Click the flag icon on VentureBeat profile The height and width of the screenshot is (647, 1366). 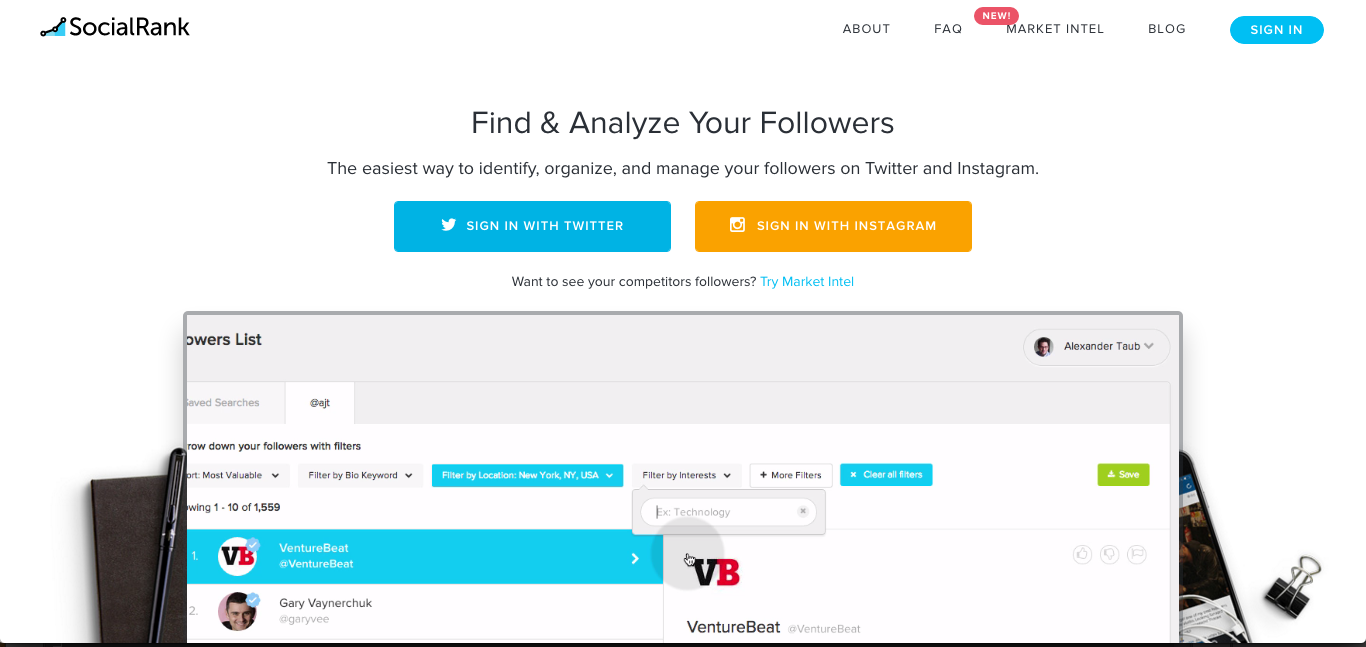click(x=1137, y=553)
